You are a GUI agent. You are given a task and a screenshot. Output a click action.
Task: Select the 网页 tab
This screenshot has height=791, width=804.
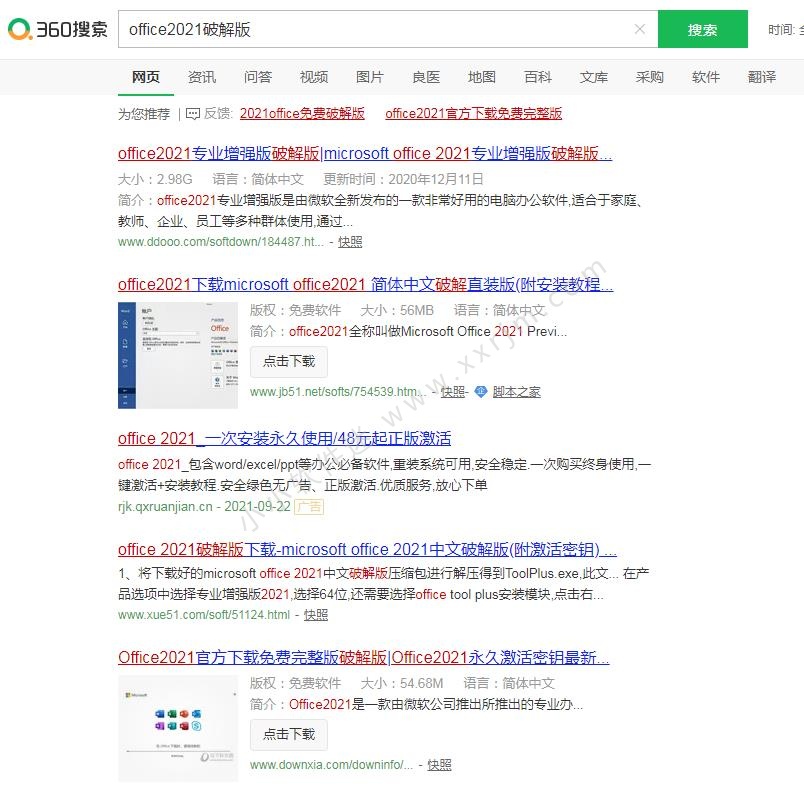pos(146,77)
